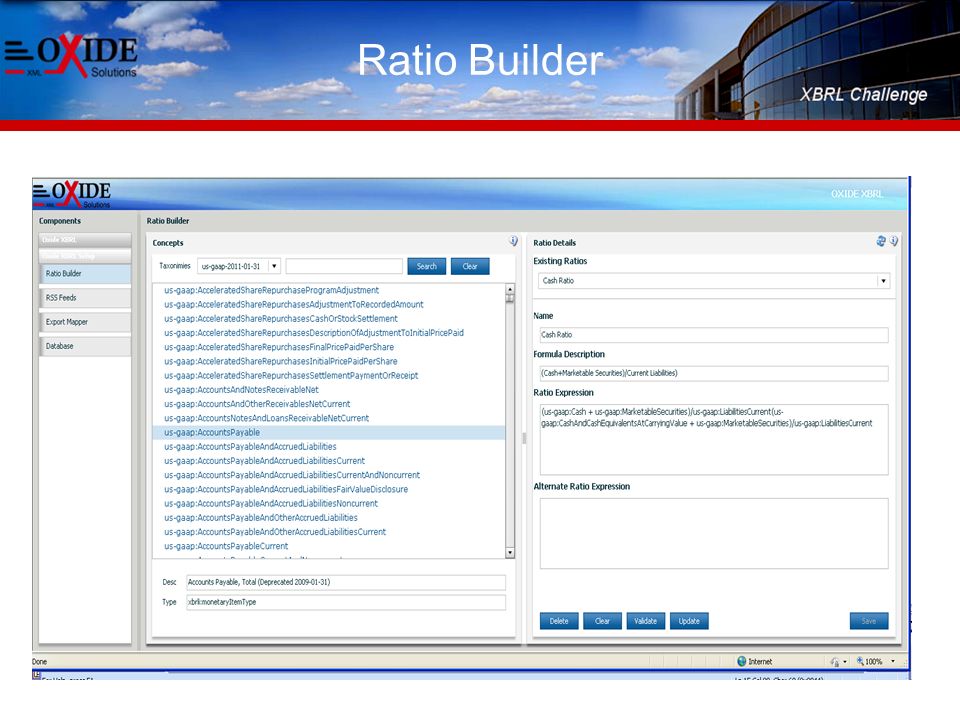Viewport: 960px width, 720px height.
Task: Open the zoom level dropdown arrow beside 100%
Action: [x=893, y=661]
